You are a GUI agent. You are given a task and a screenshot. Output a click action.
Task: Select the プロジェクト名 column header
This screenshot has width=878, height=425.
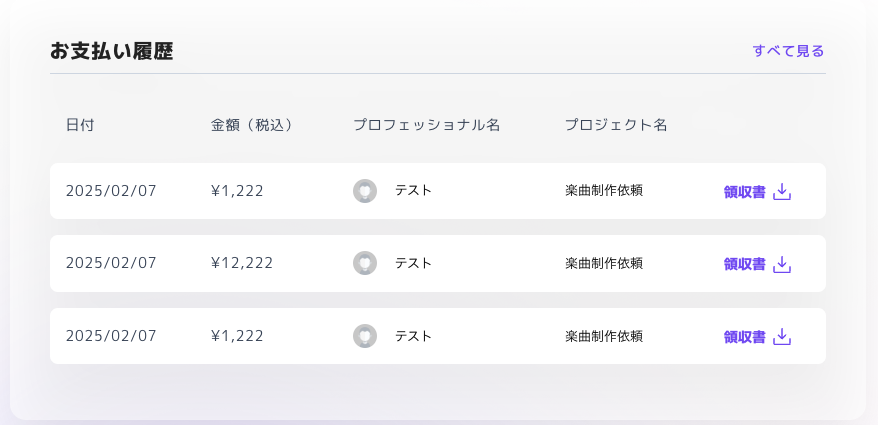tap(616, 125)
